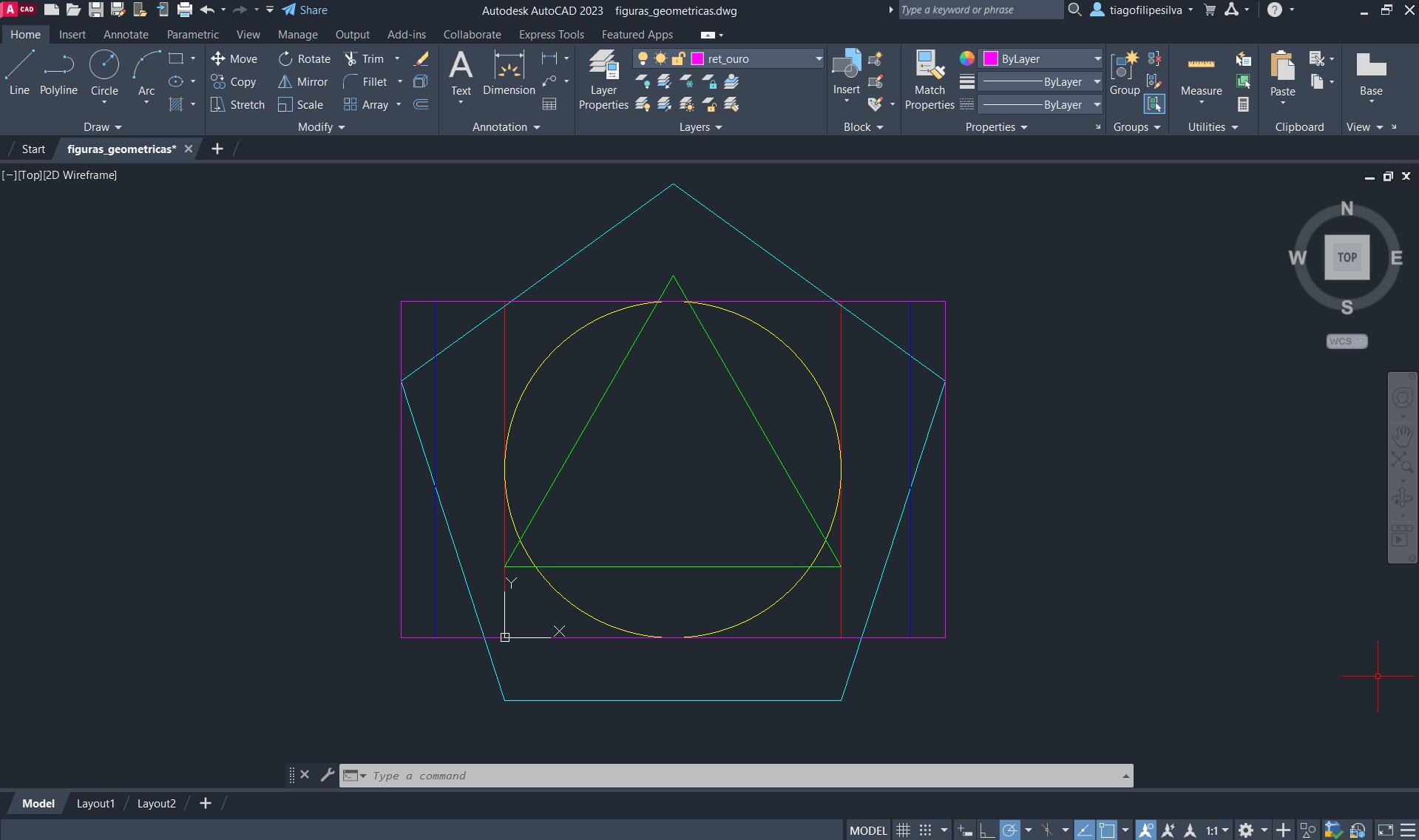Image resolution: width=1419 pixels, height=840 pixels.
Task: Toggle ortho mode in status bar
Action: click(986, 830)
